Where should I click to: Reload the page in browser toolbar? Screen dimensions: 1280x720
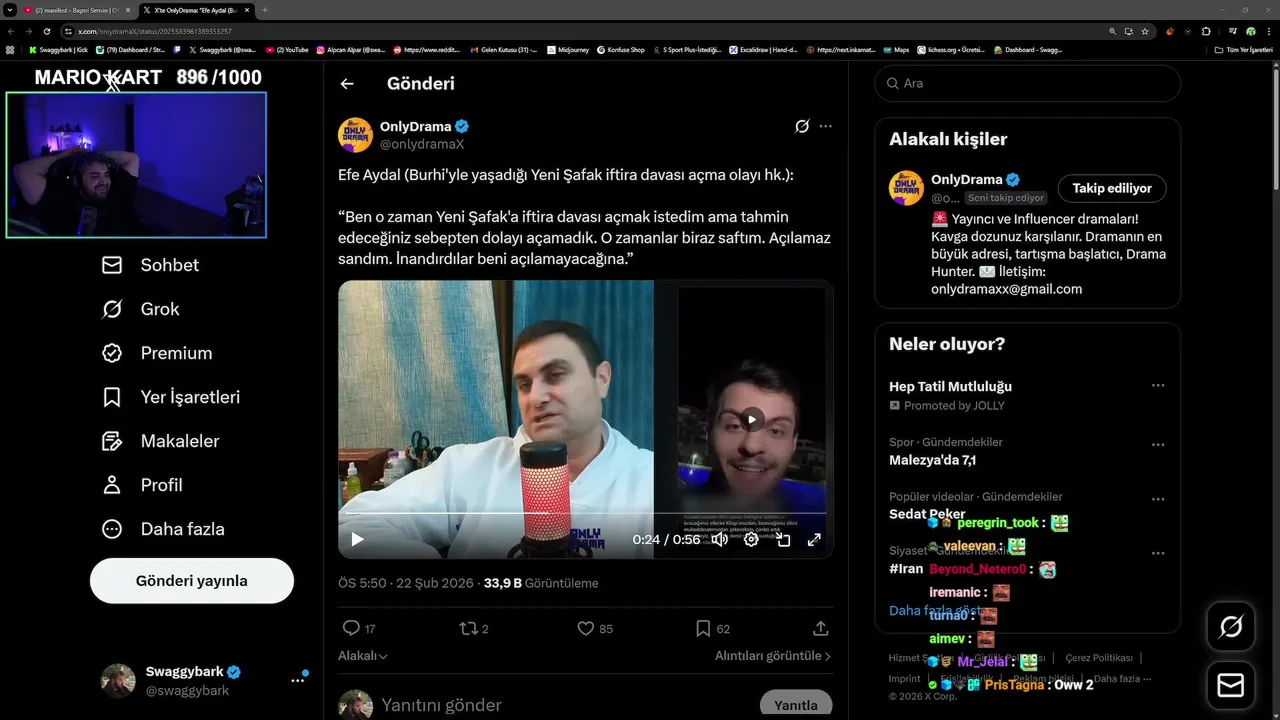(x=46, y=31)
